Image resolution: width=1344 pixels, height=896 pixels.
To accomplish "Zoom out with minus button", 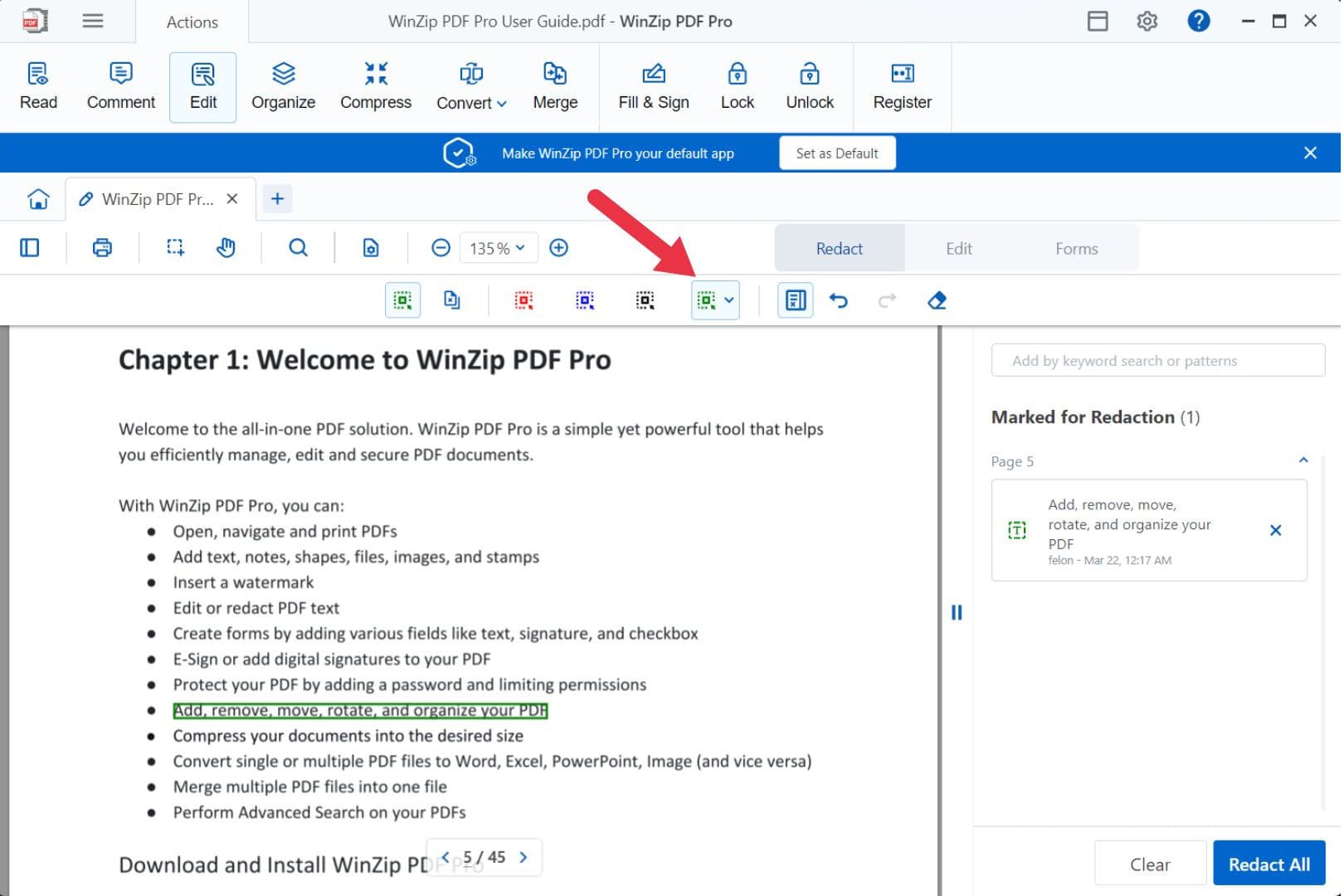I will click(441, 248).
